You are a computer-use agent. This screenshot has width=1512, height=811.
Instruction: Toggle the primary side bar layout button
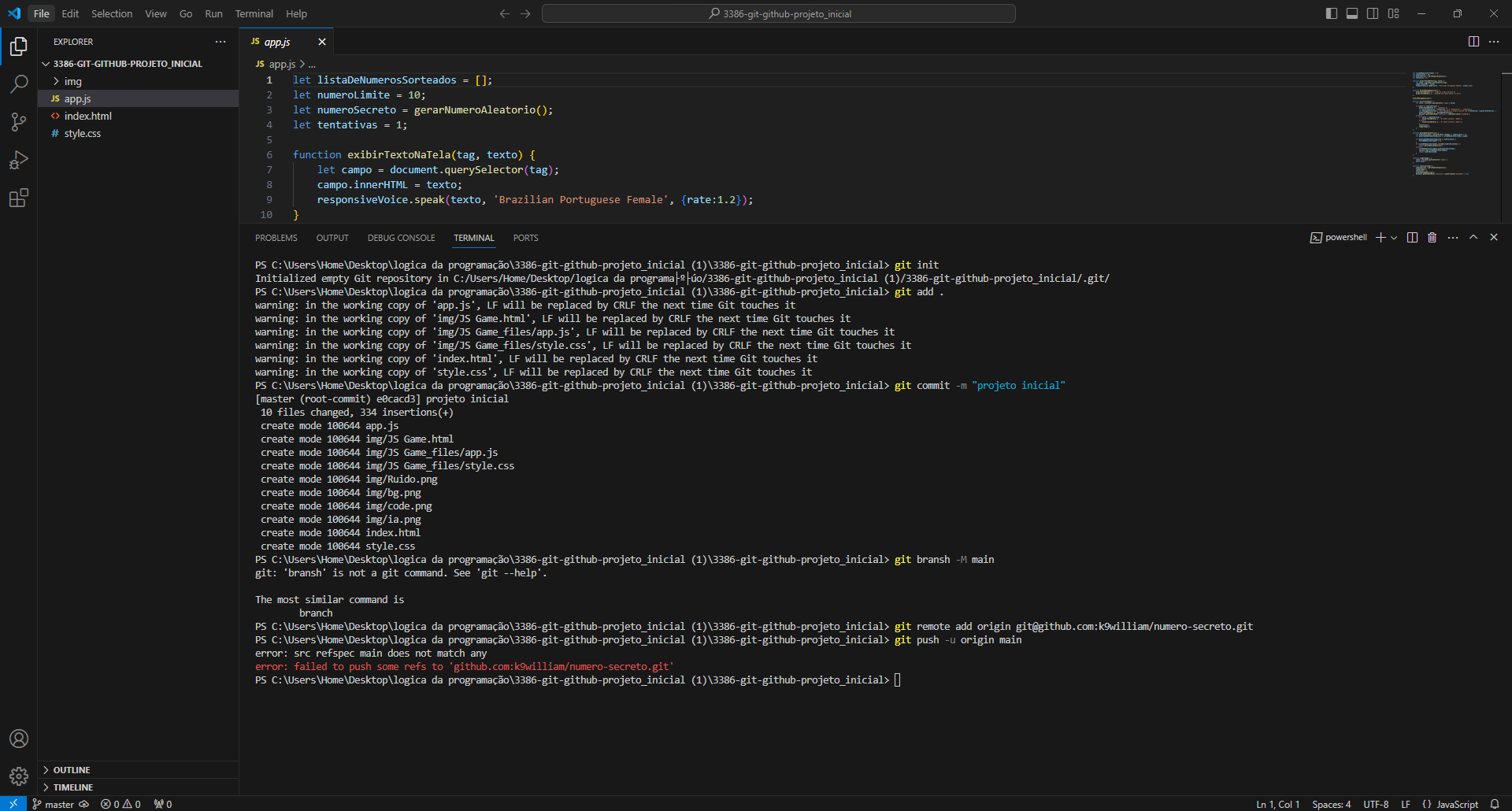coord(1332,13)
